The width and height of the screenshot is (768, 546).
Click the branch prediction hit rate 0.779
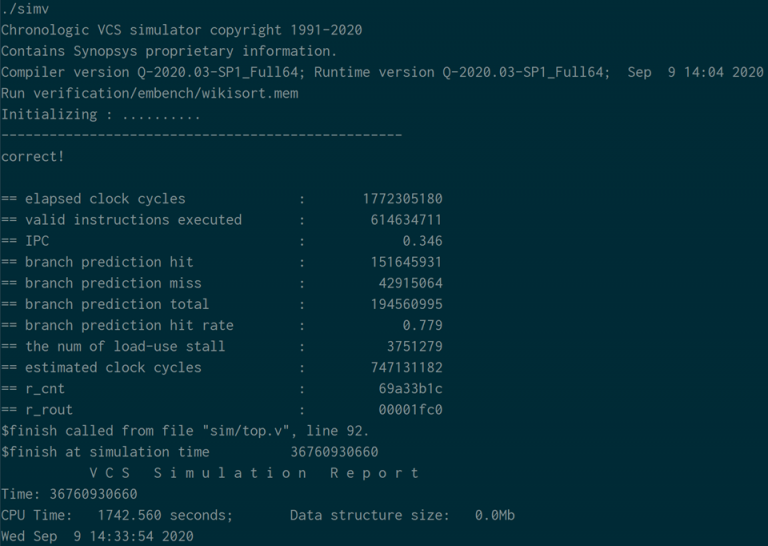point(422,325)
